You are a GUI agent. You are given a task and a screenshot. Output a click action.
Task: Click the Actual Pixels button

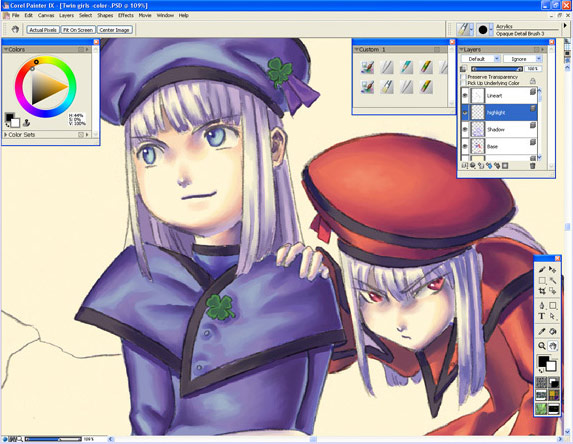43,30
